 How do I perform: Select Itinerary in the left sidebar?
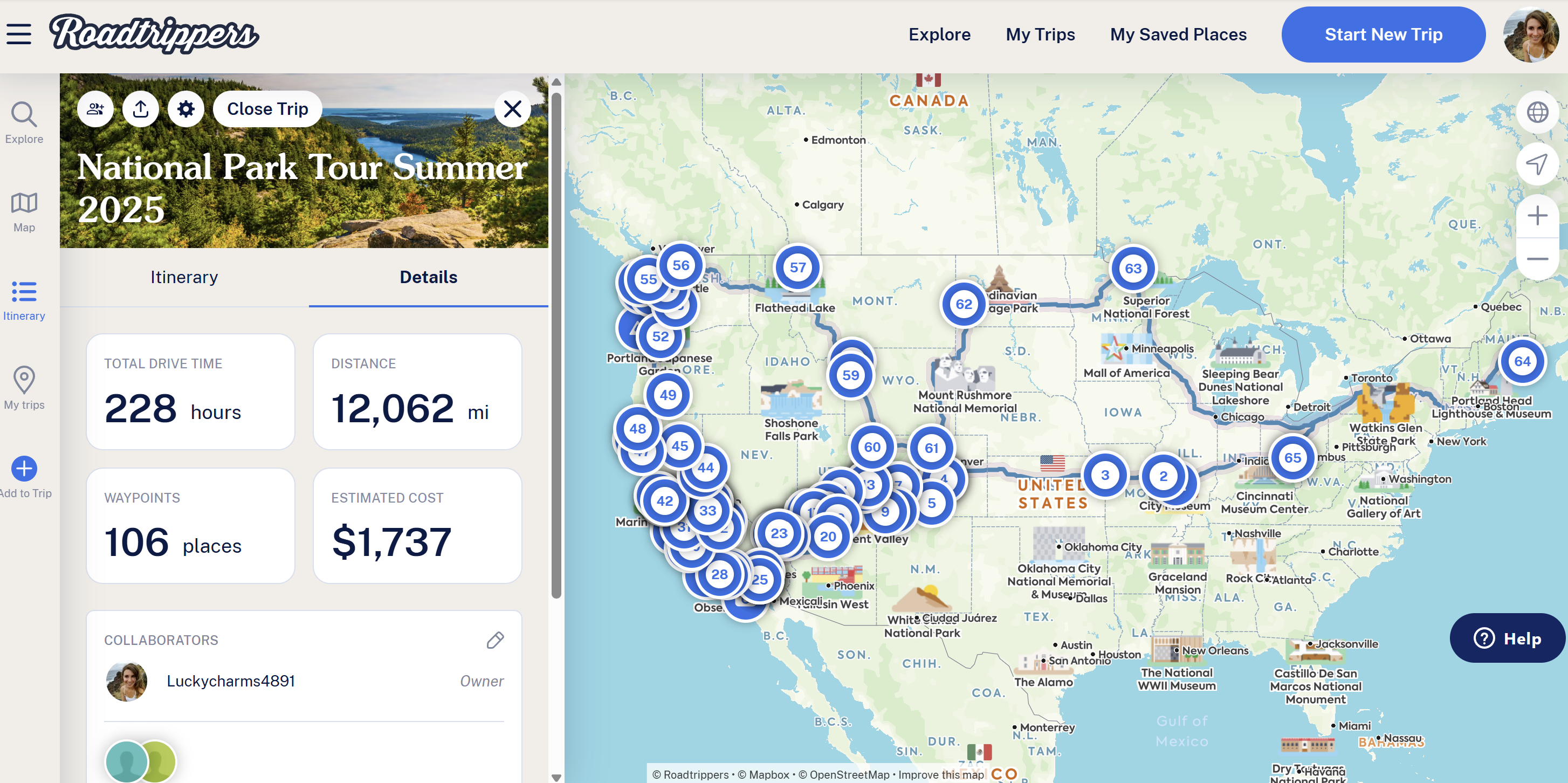pos(24,300)
